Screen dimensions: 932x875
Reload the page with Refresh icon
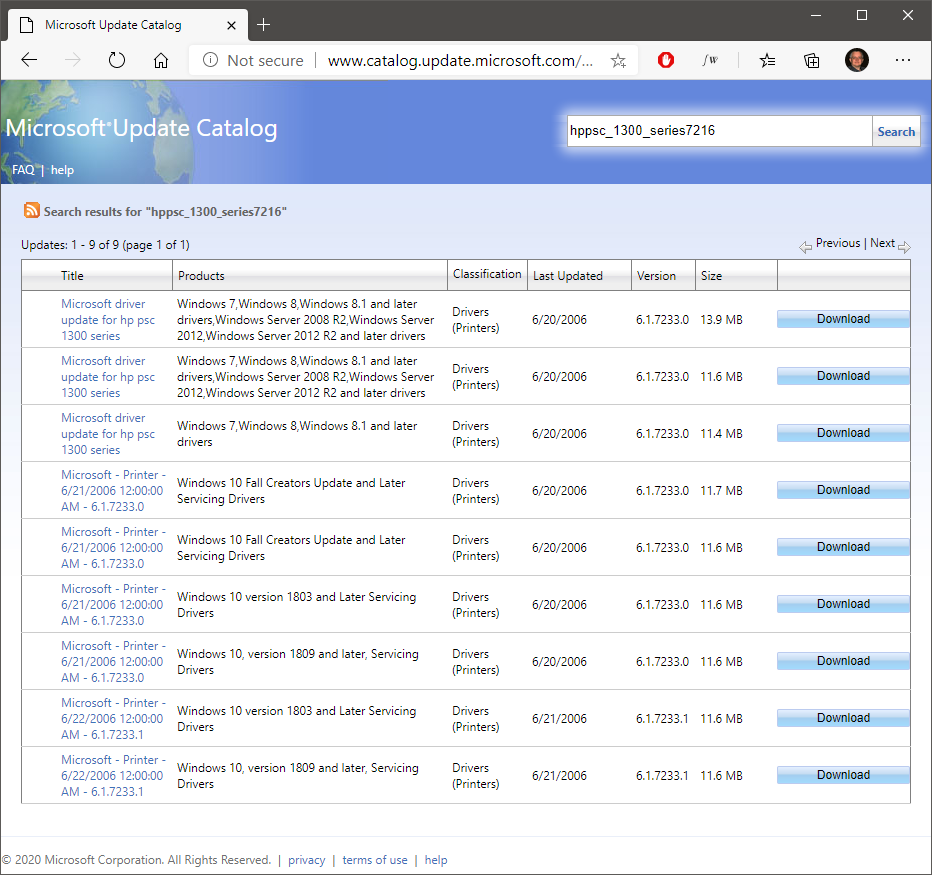click(x=116, y=60)
